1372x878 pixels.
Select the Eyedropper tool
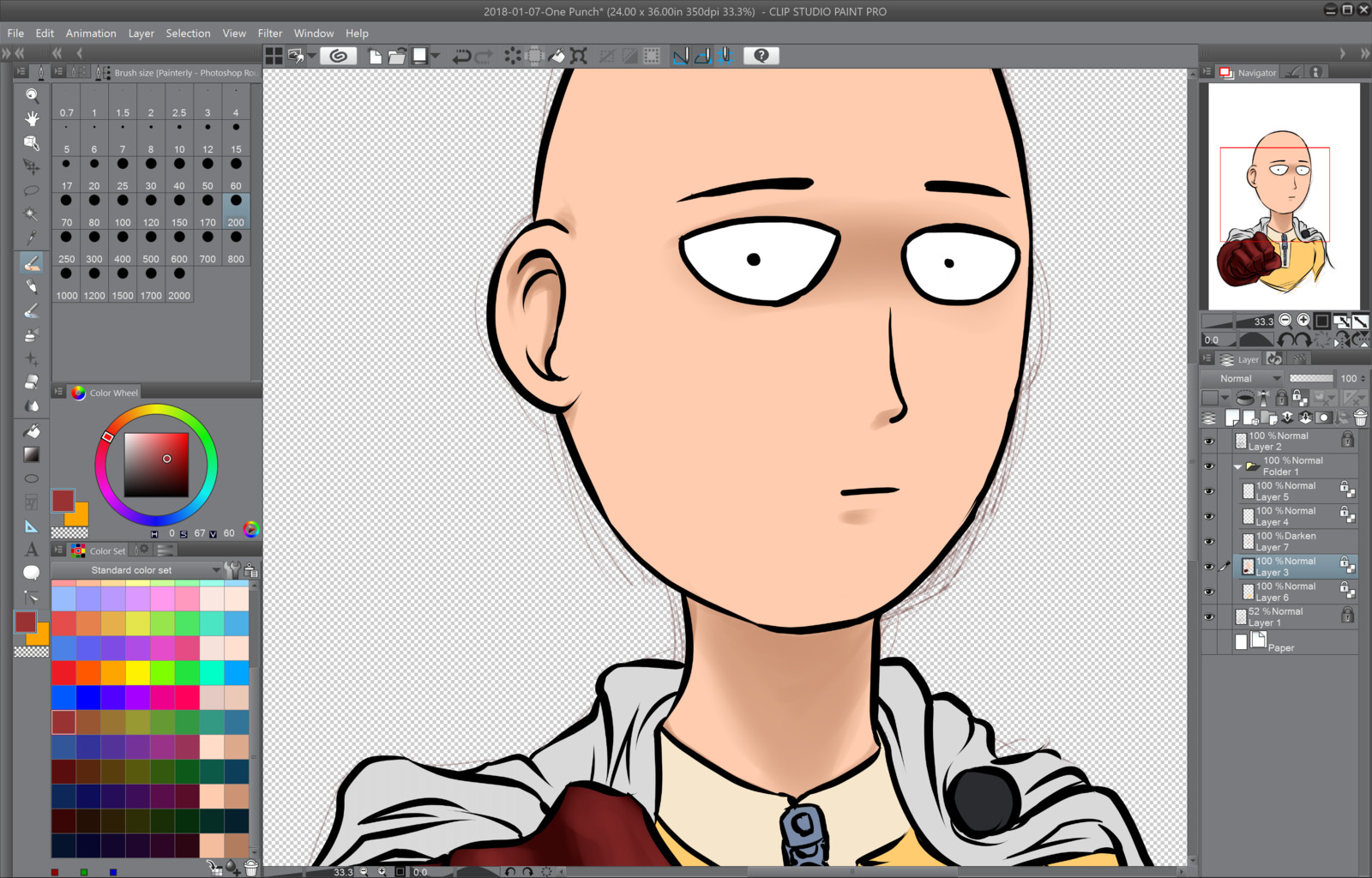click(x=32, y=238)
